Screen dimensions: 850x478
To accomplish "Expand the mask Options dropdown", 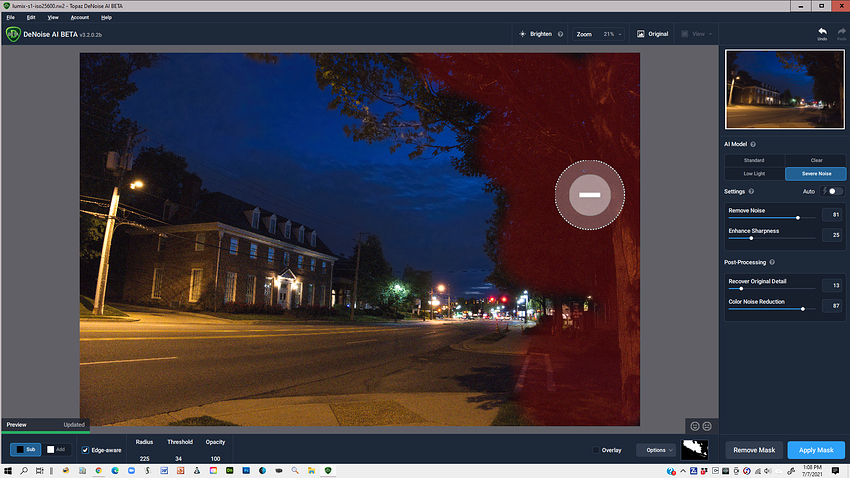I will pos(656,450).
